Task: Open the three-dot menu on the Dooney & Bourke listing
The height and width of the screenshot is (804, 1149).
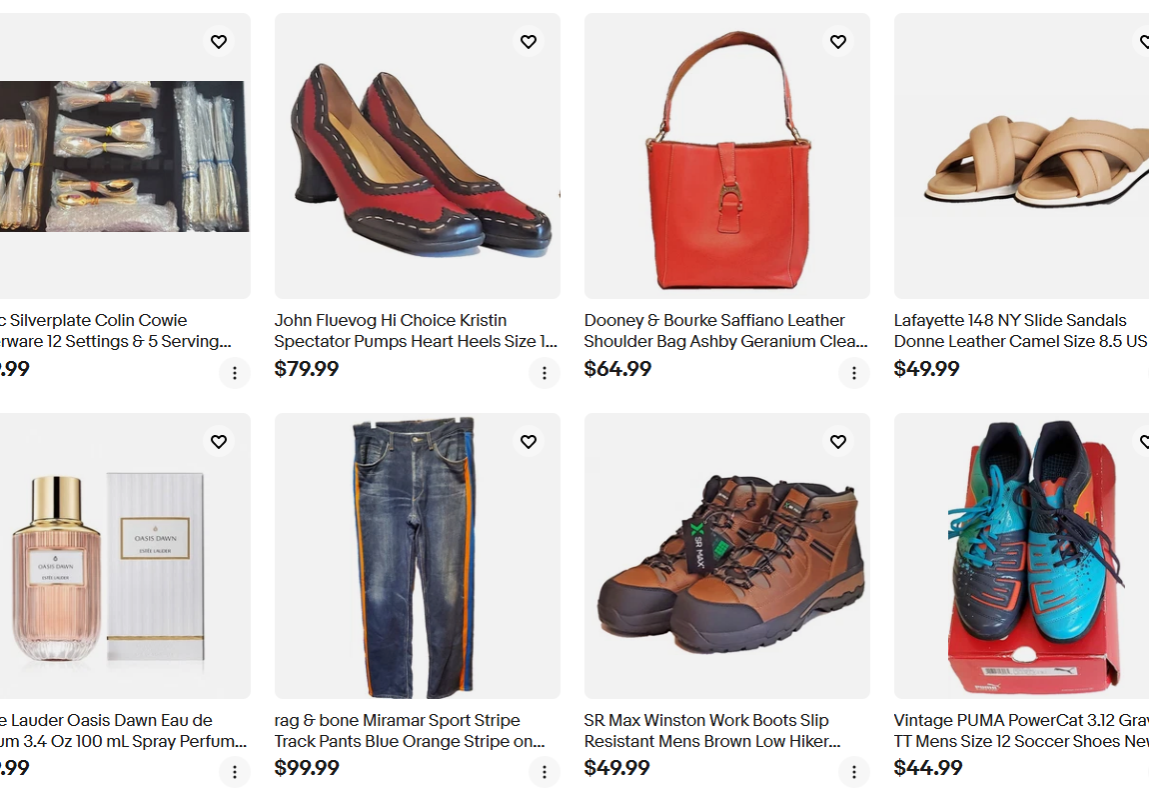Action: pos(855,372)
